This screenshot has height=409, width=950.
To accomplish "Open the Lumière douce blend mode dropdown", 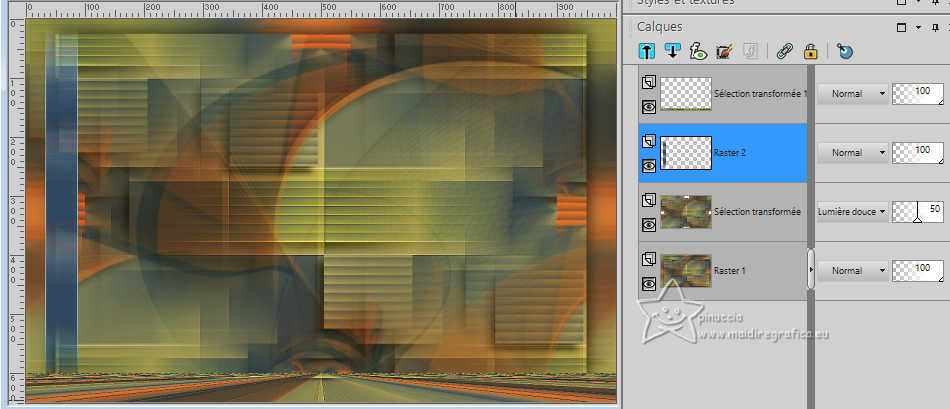I will click(852, 211).
